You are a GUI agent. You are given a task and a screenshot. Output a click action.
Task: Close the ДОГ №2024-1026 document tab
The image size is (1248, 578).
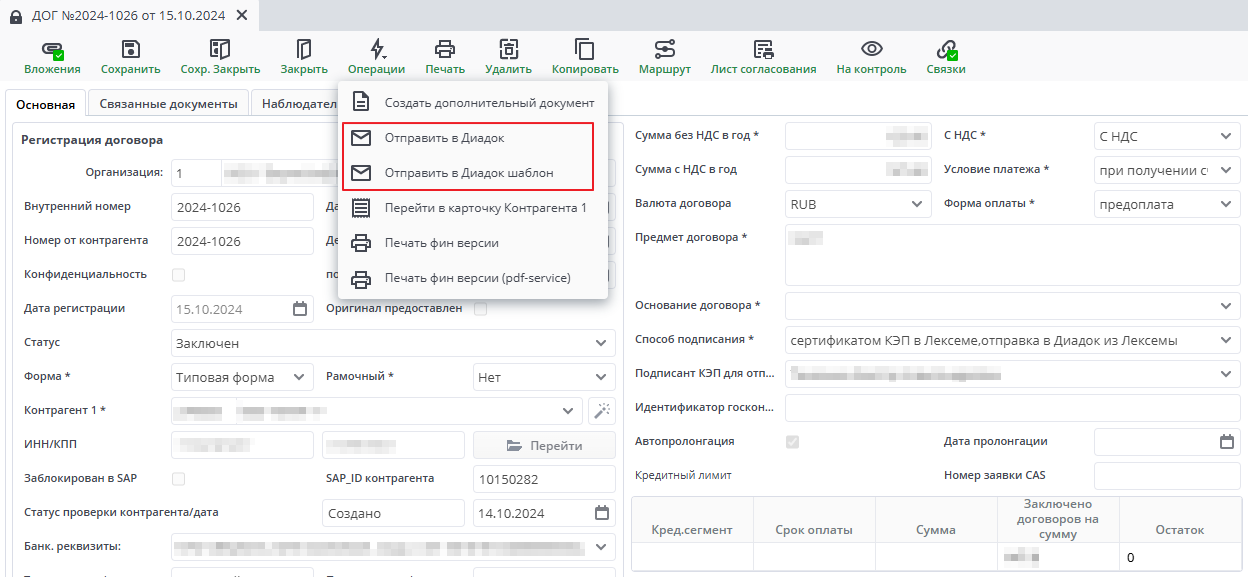[243, 16]
